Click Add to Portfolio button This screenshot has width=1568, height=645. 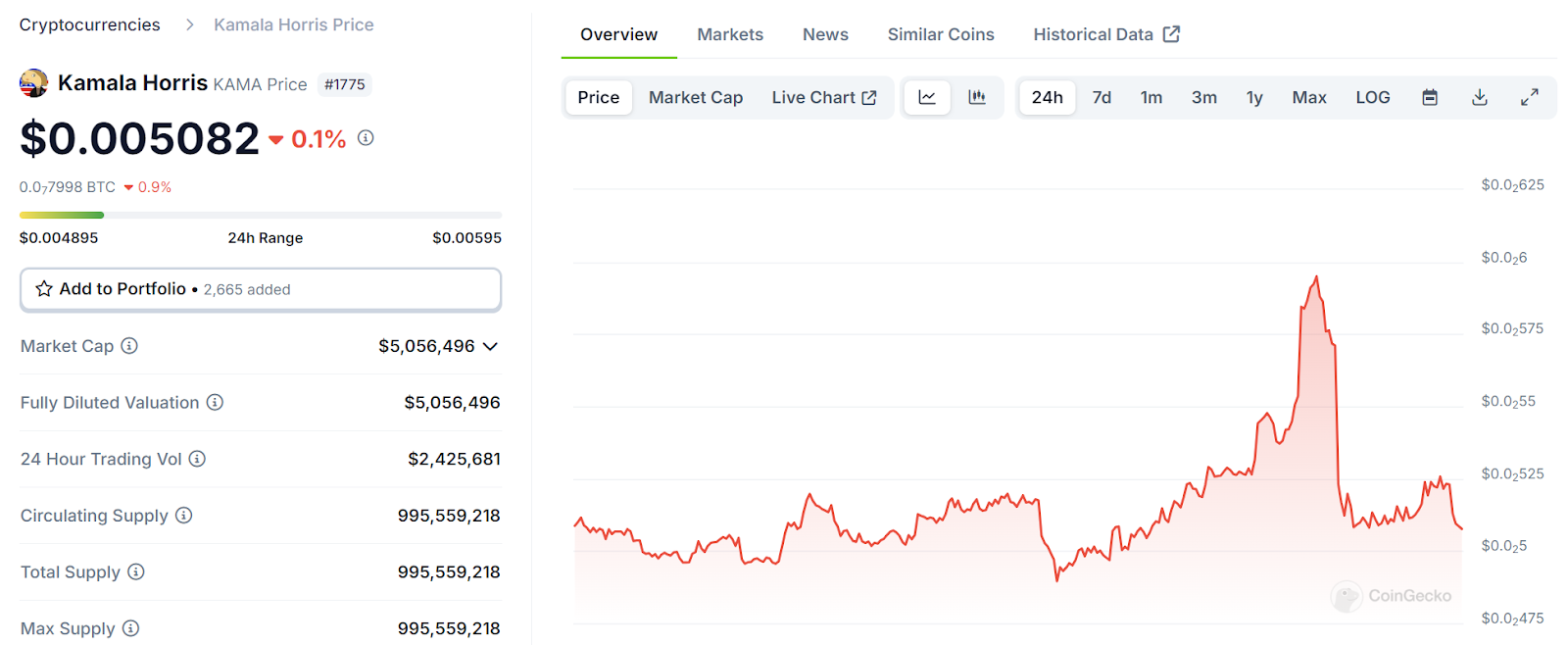pyautogui.click(x=261, y=289)
